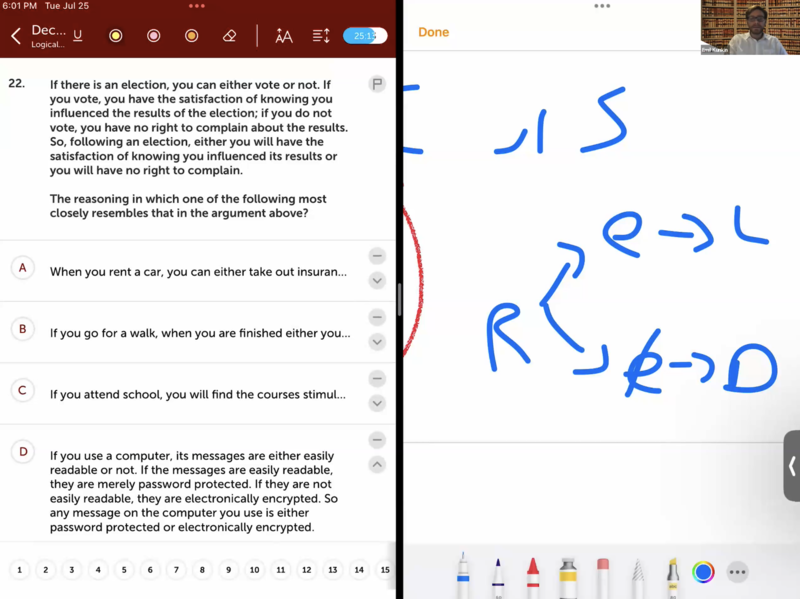The image size is (800, 599).
Task: Open the line spacing setting
Action: click(321, 36)
